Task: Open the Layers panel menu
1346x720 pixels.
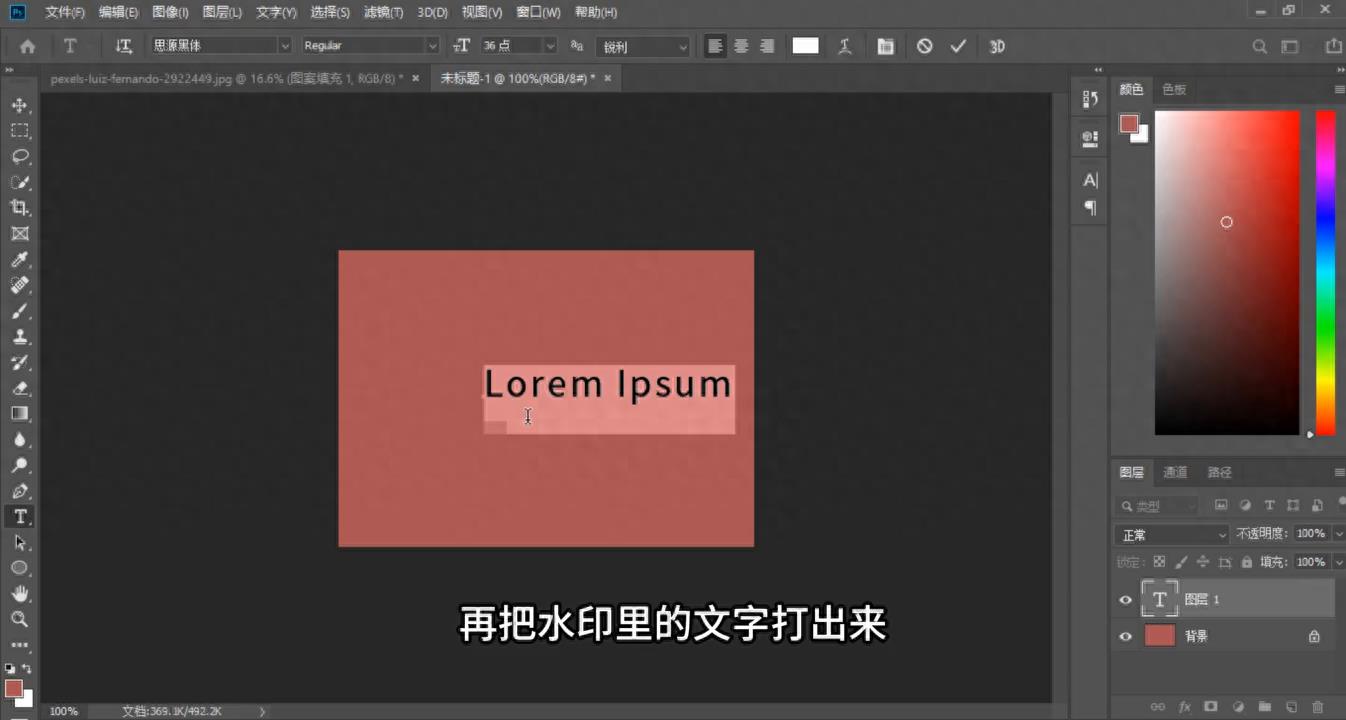Action: point(1339,472)
